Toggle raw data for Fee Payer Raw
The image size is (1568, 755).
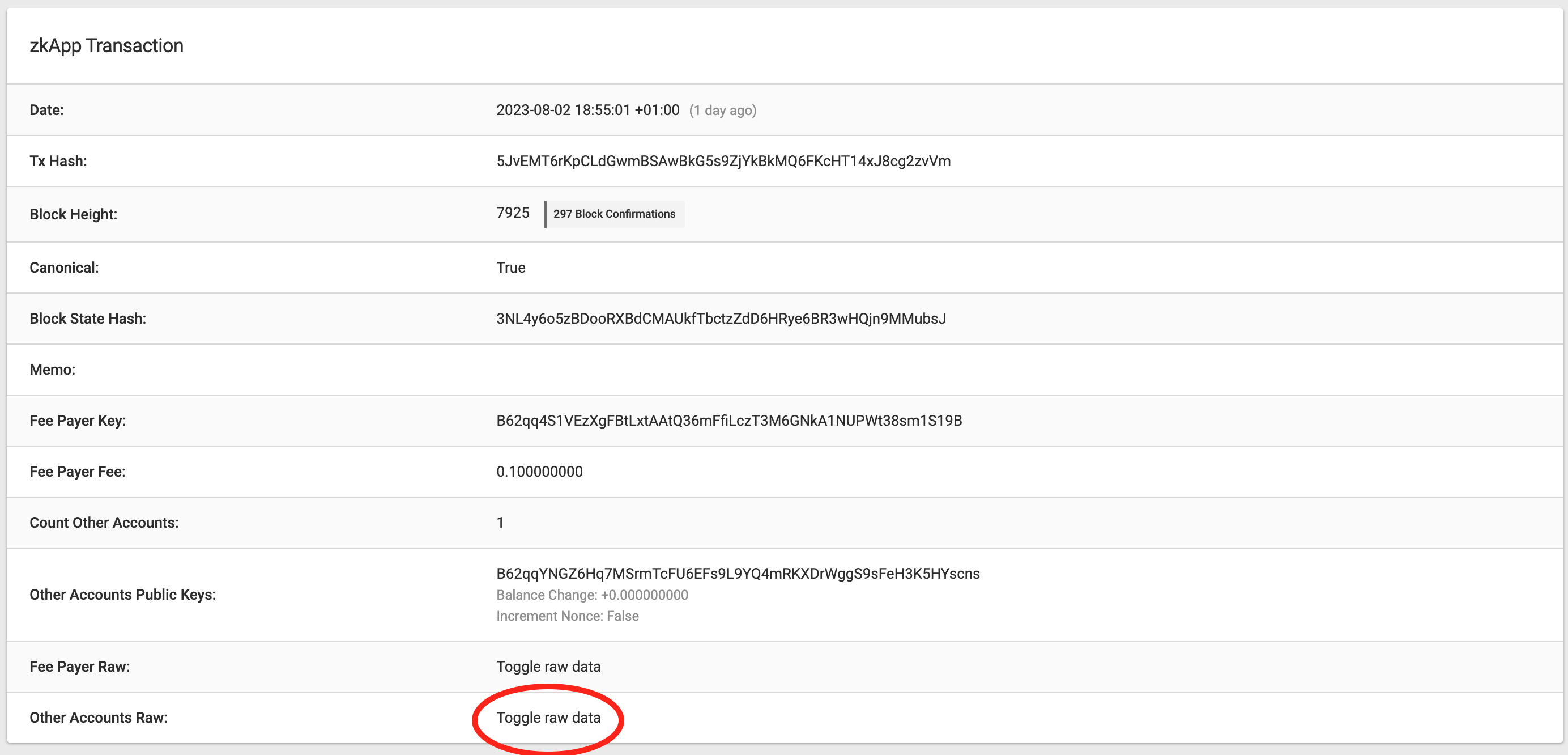click(x=548, y=666)
